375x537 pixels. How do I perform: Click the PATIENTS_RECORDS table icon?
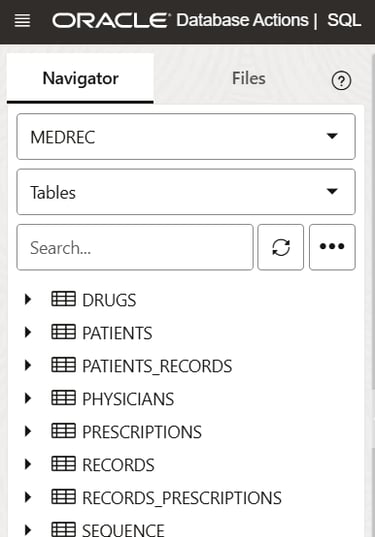(x=63, y=365)
